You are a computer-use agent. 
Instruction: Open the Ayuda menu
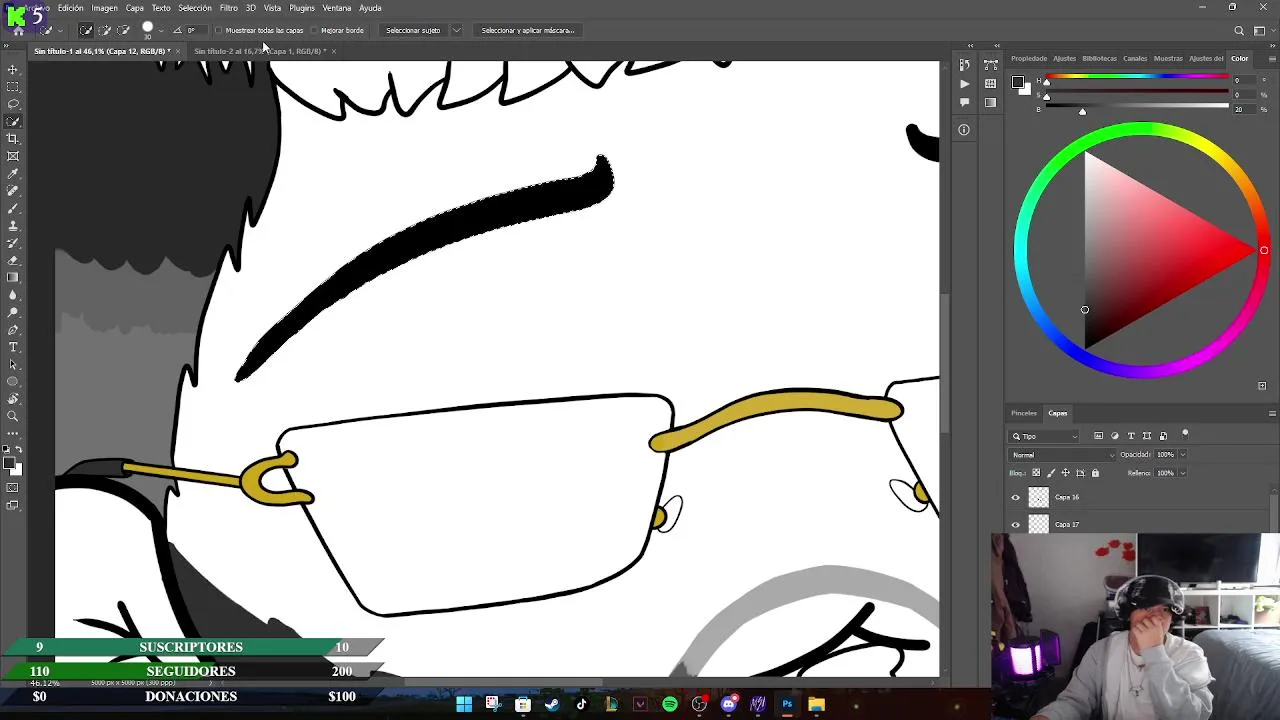point(370,8)
